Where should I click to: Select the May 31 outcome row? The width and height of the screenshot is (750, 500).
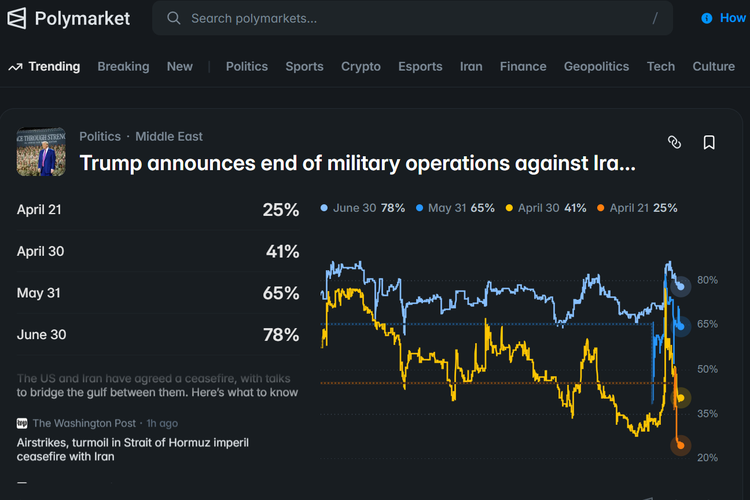point(157,293)
